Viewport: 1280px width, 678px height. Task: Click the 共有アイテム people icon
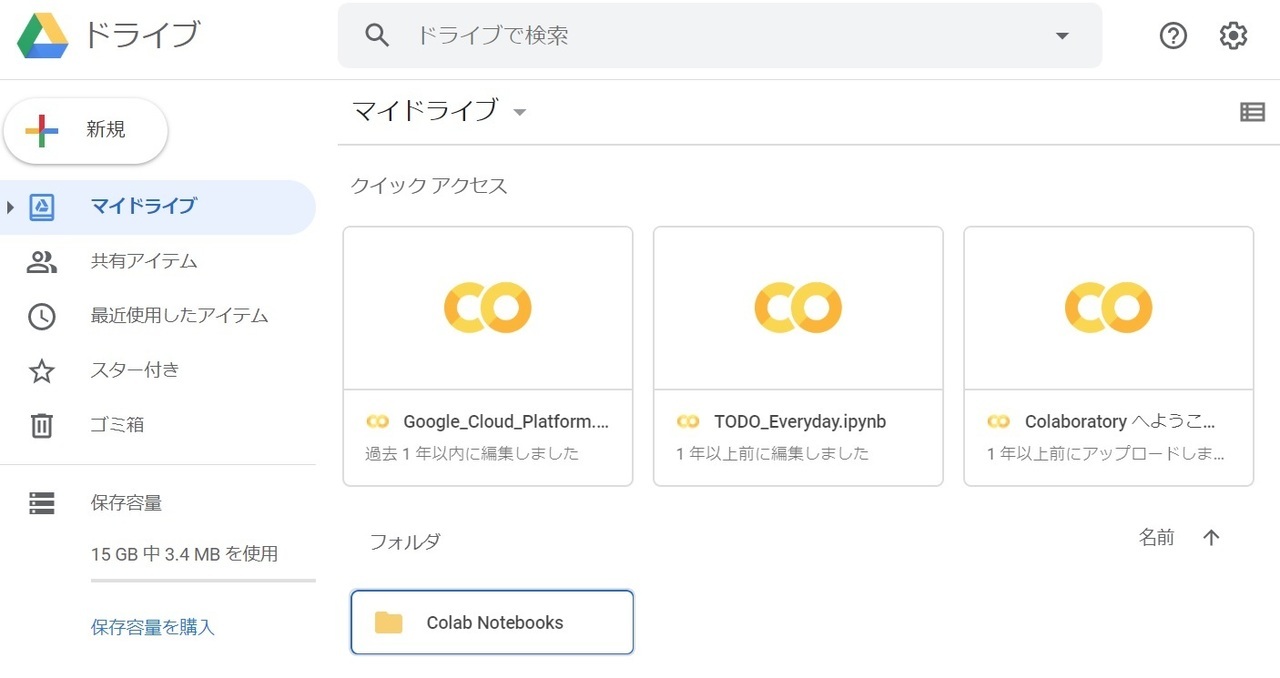click(41, 262)
